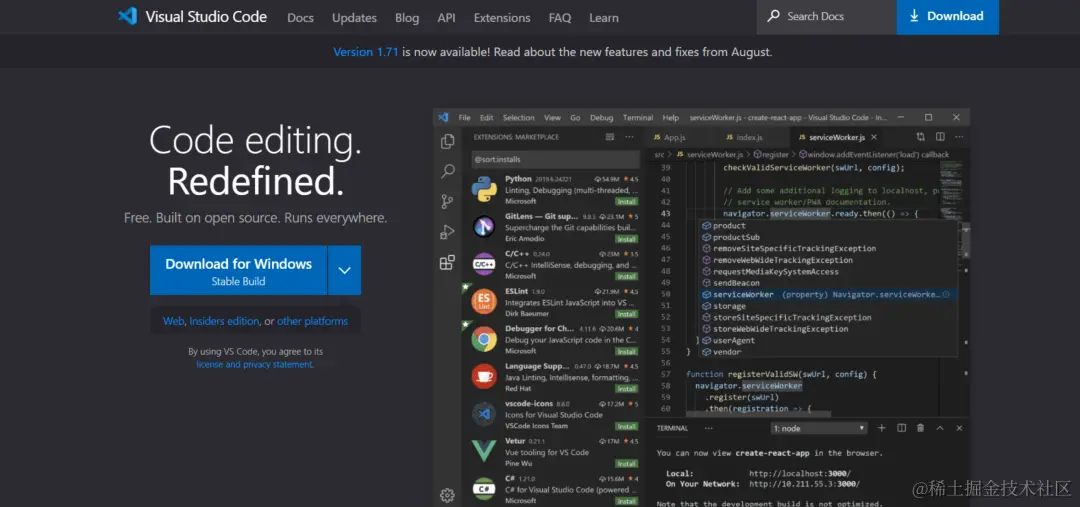The height and width of the screenshot is (507, 1080).
Task: Open Source Control icon in activity bar
Action: 448,201
